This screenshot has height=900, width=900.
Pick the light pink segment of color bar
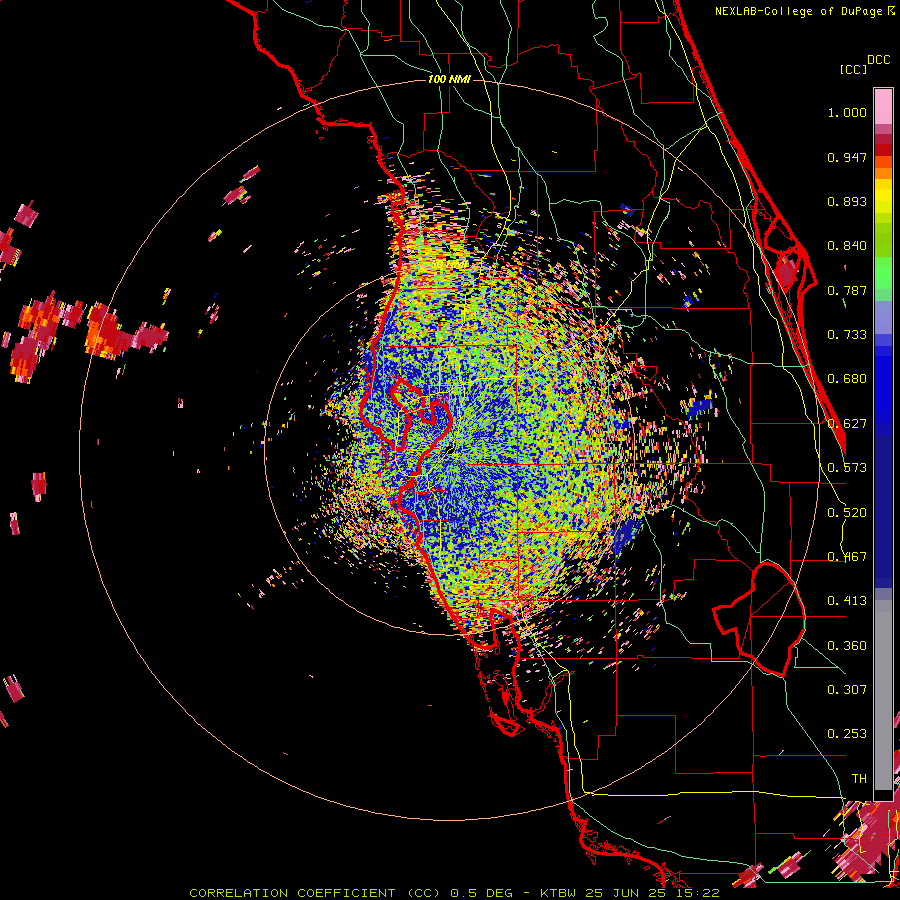[883, 106]
